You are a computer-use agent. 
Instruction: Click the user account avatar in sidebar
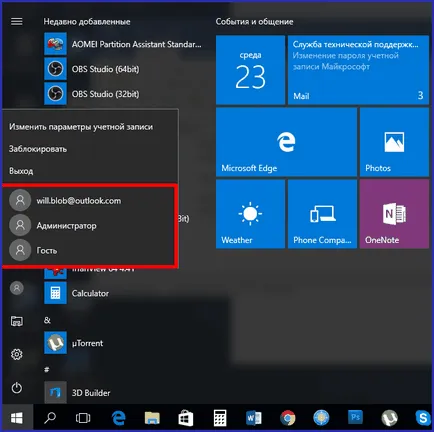click(17, 288)
